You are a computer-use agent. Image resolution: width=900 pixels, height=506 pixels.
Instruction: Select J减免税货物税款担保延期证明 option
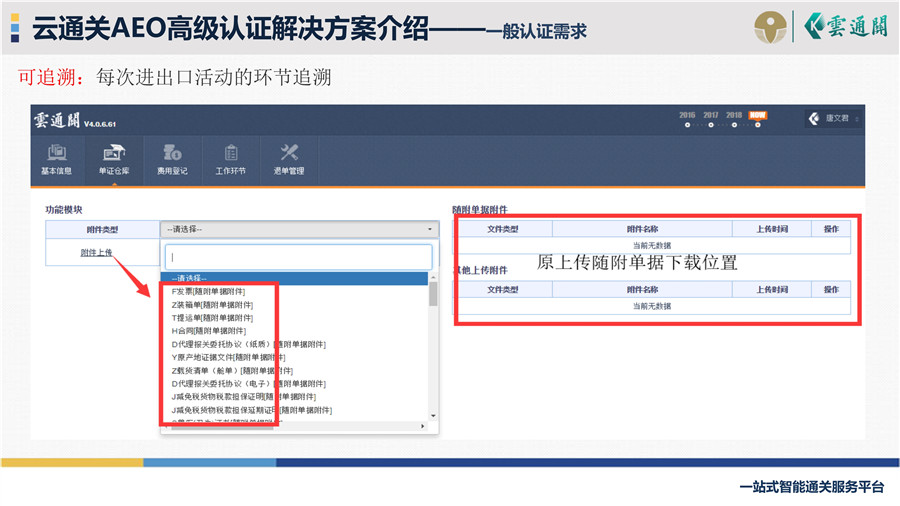(x=251, y=410)
